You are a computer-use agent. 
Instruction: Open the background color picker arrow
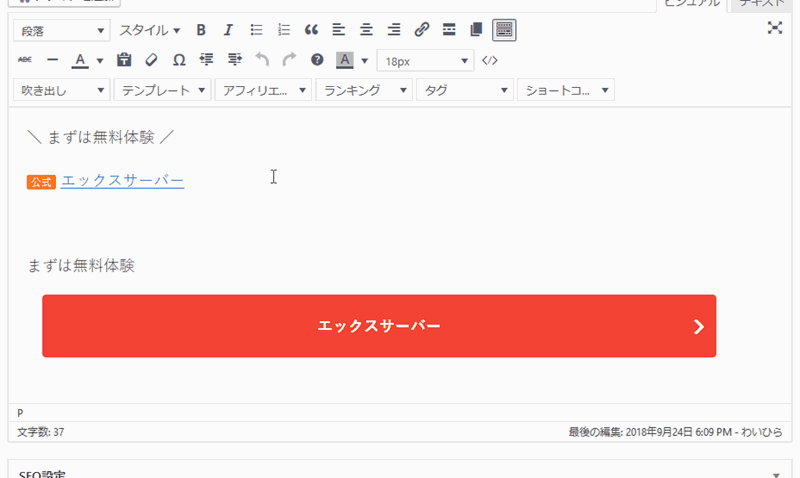pyautogui.click(x=364, y=61)
